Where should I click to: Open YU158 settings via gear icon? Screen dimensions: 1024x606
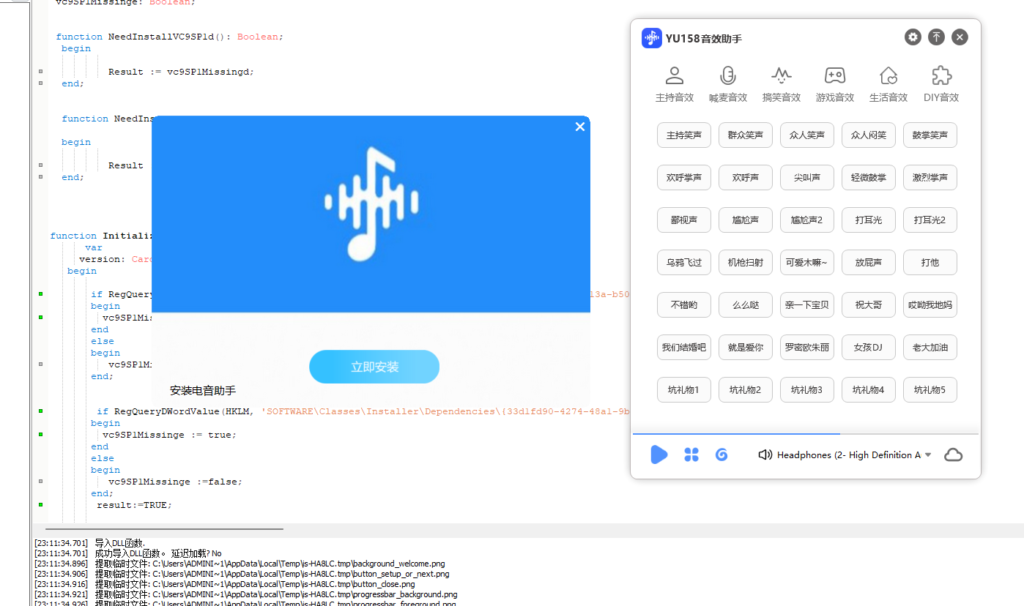912,37
